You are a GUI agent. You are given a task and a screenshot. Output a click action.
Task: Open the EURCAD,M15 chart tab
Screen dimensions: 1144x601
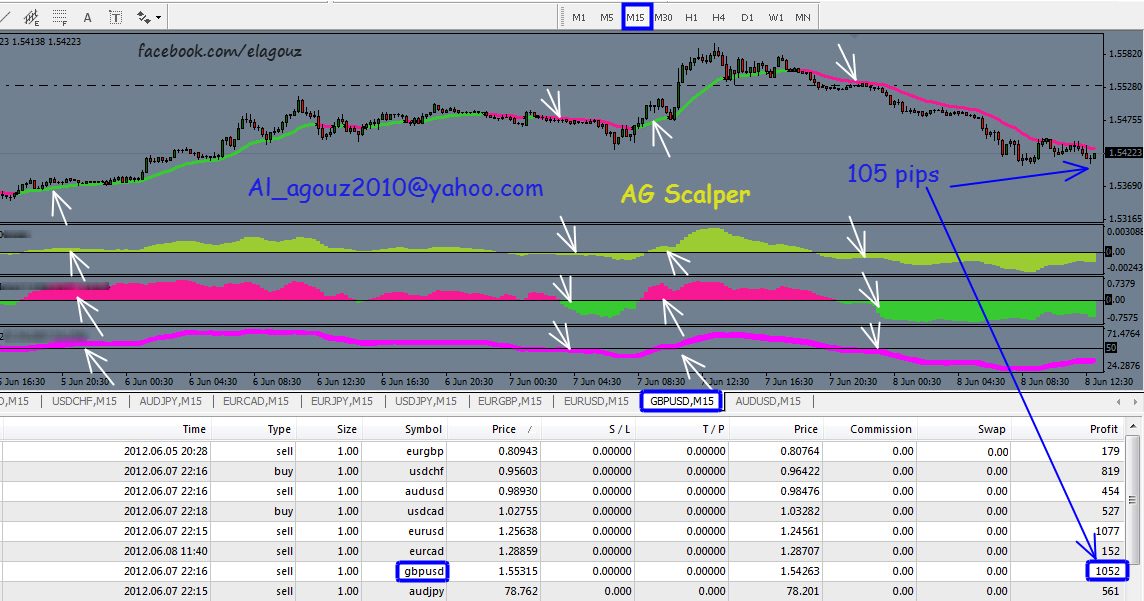[x=255, y=401]
